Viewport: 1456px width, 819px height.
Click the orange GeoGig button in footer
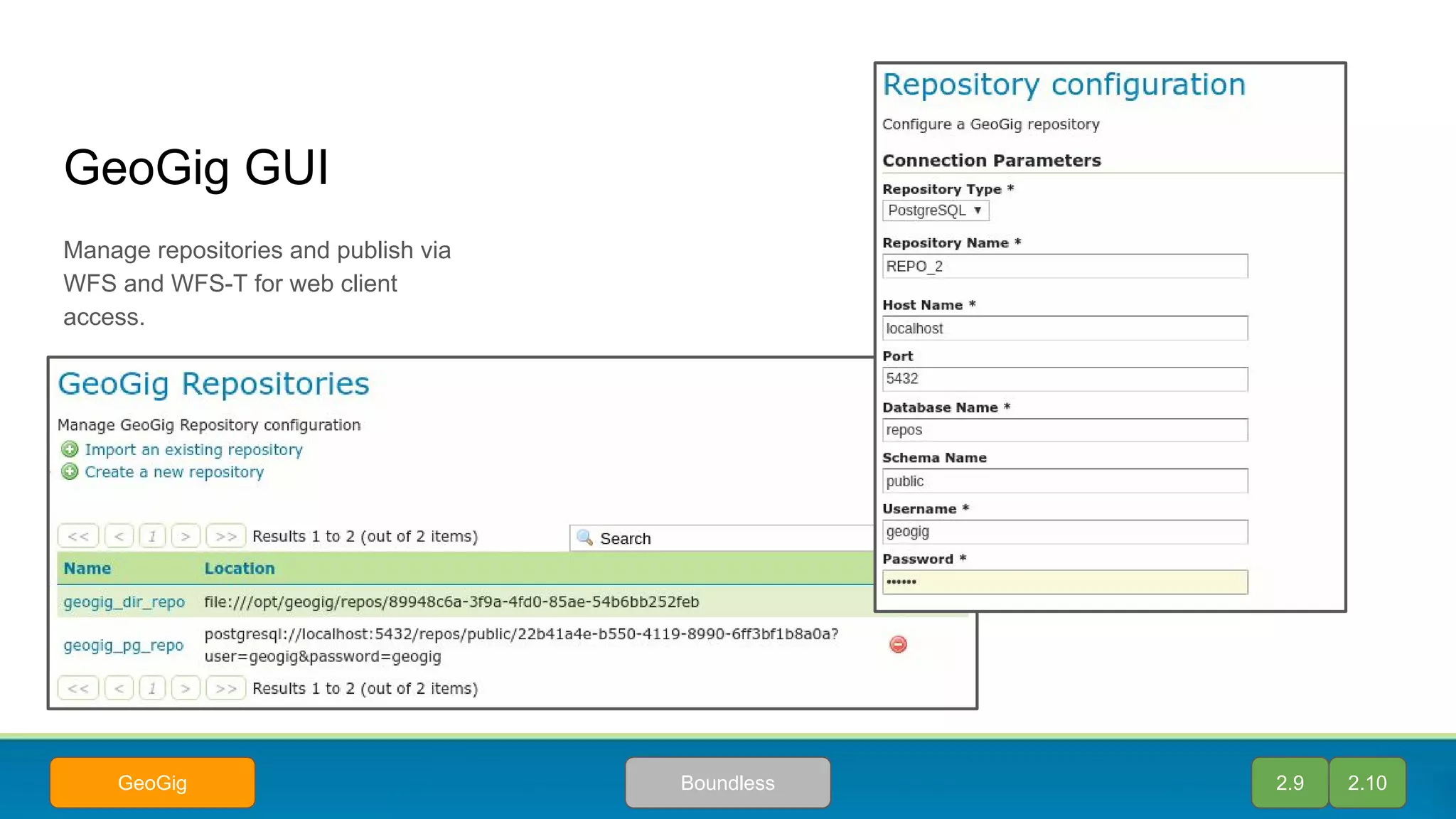pos(152,783)
